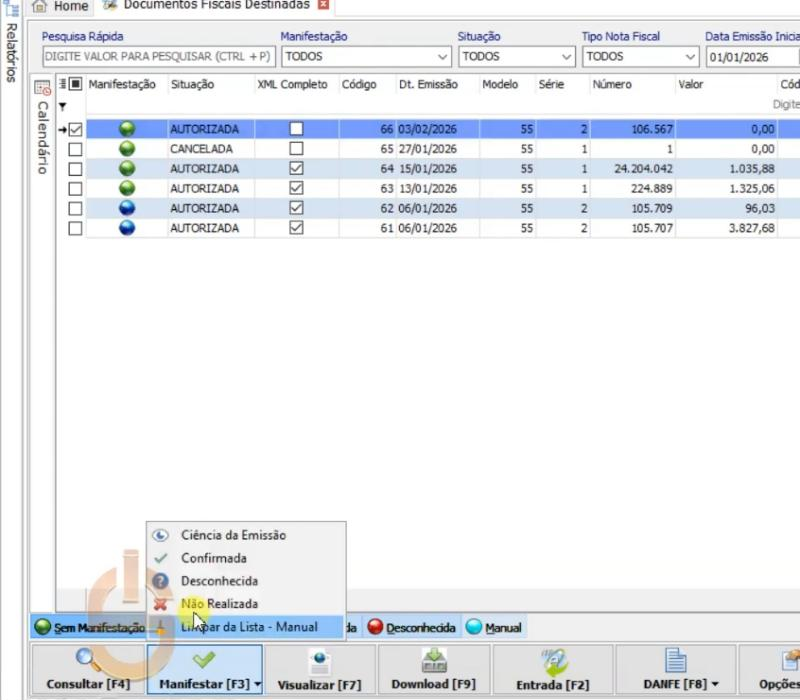Open the Situação filter dropdown
This screenshot has width=800, height=700.
[566, 57]
